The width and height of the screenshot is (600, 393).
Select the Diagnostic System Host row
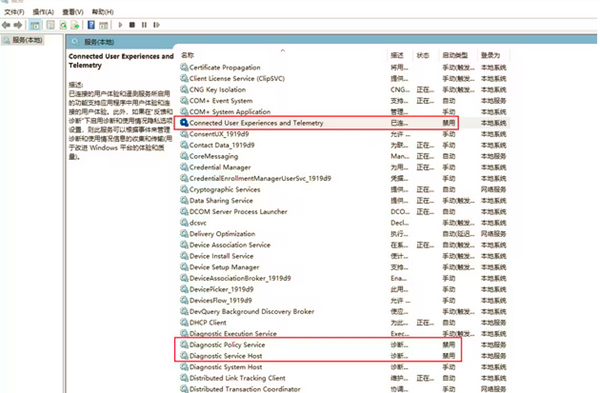[343, 367]
